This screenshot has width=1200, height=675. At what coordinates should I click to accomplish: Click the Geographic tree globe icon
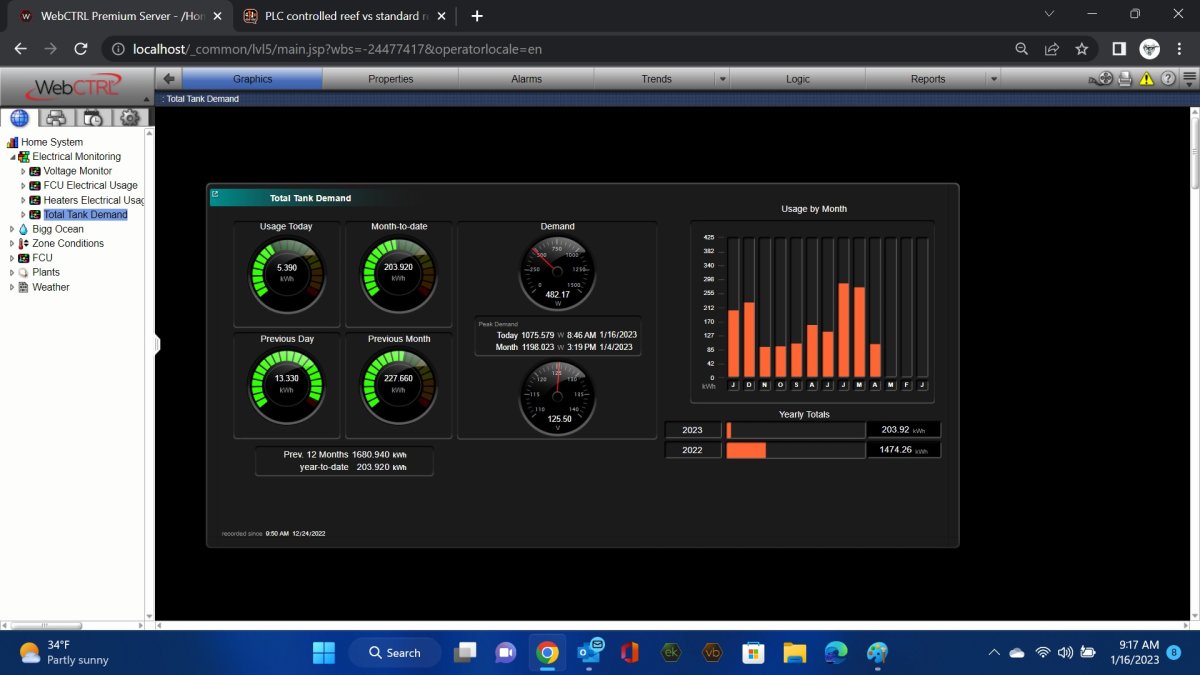(20, 117)
